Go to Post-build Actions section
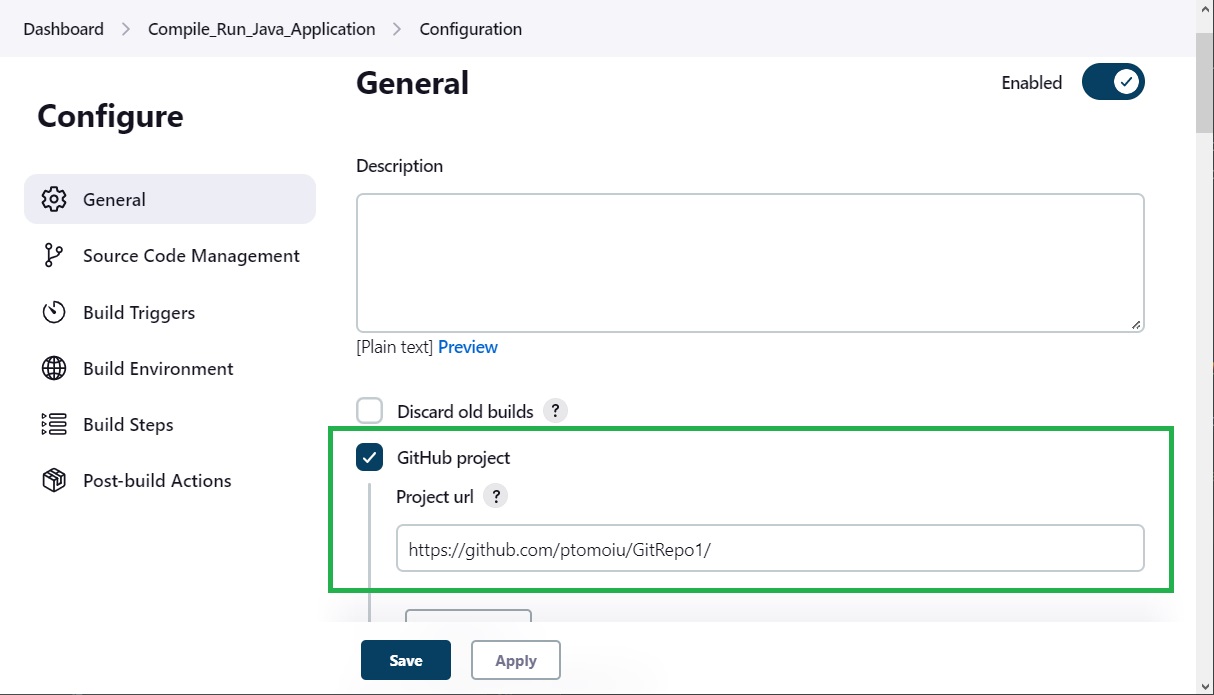This screenshot has width=1214, height=695. (170, 480)
